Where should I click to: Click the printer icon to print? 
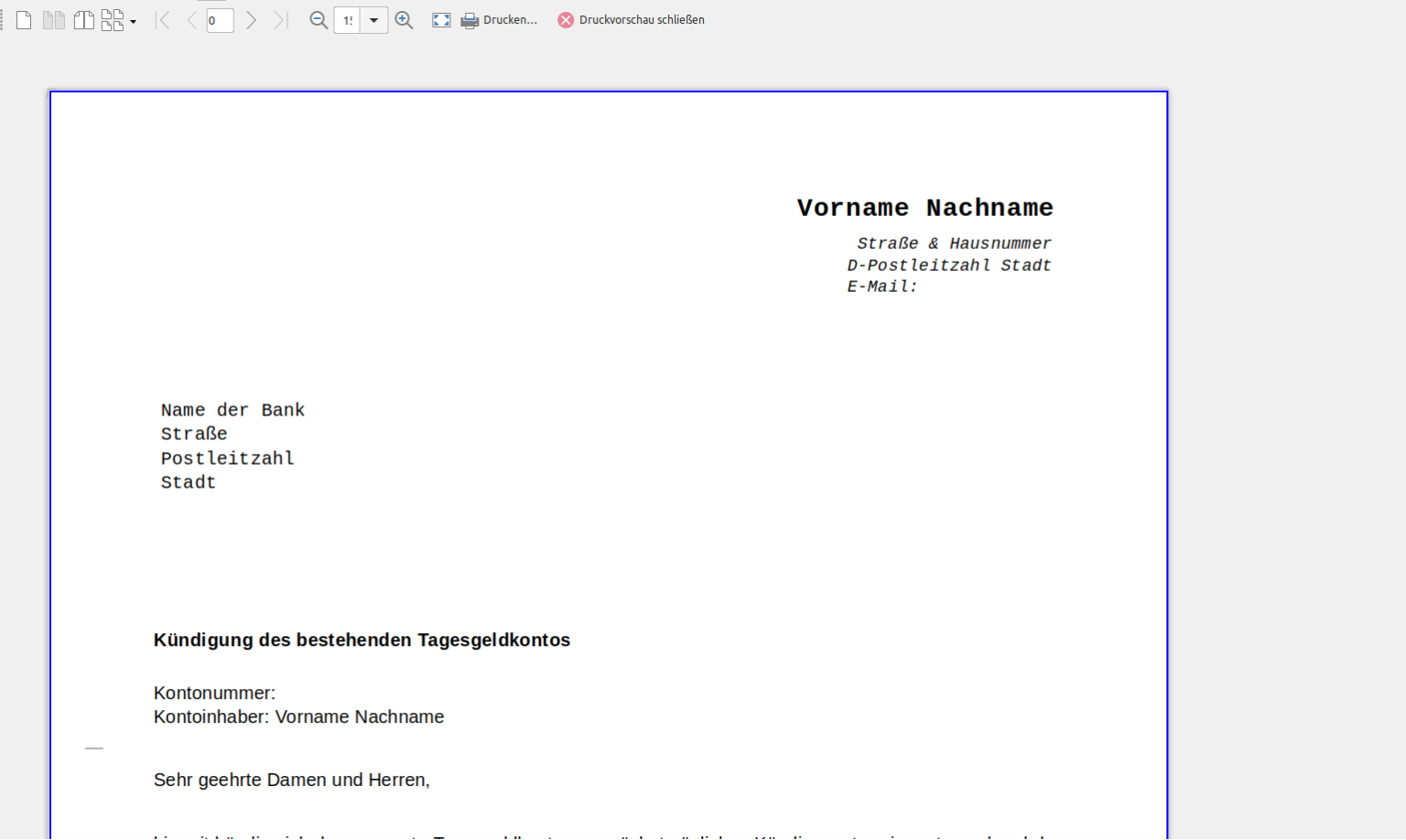tap(470, 19)
